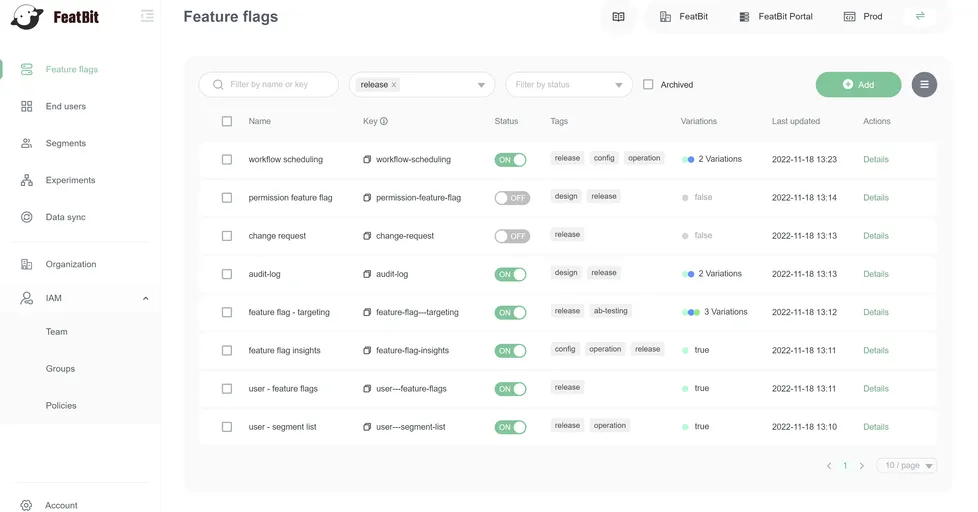Click the ab-testing tag
This screenshot has height=512, width=978.
611,311
